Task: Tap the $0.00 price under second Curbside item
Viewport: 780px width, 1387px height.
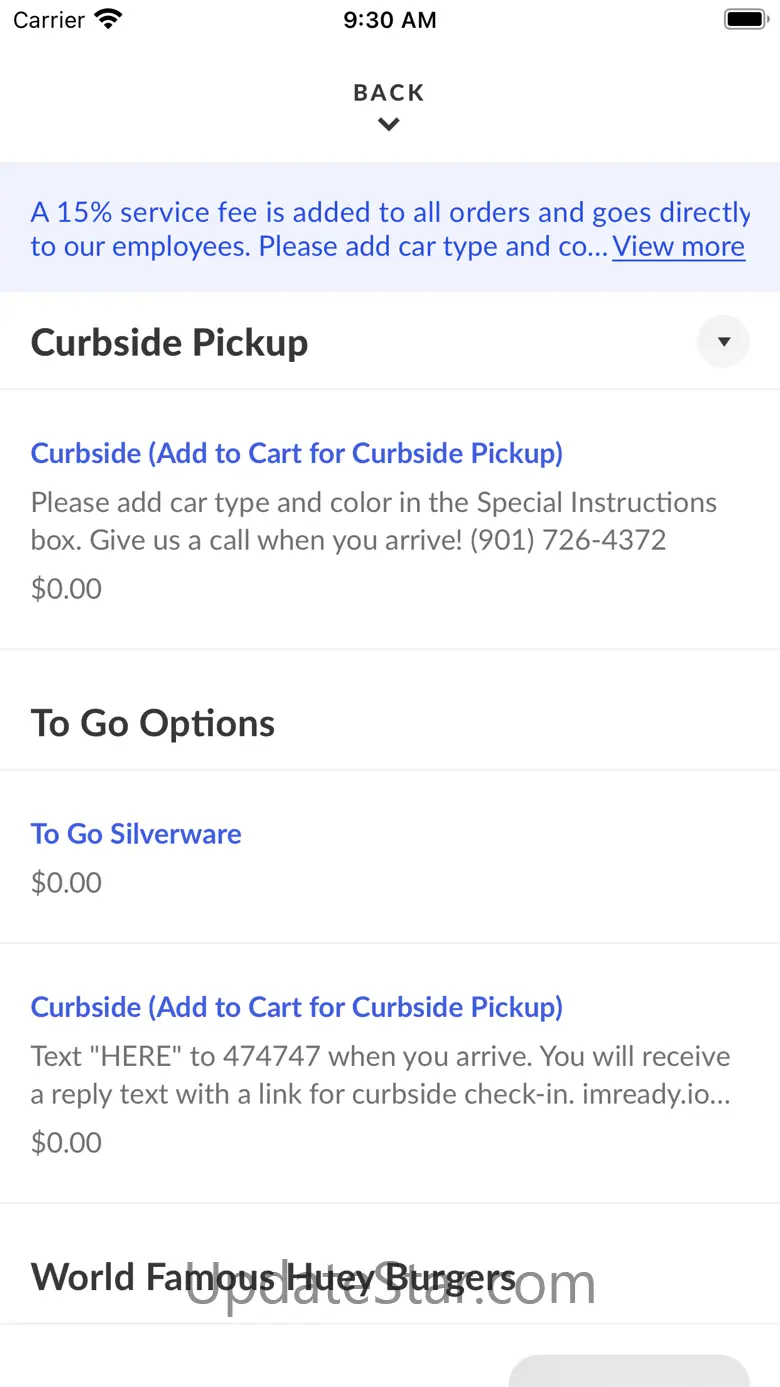Action: 66,1142
